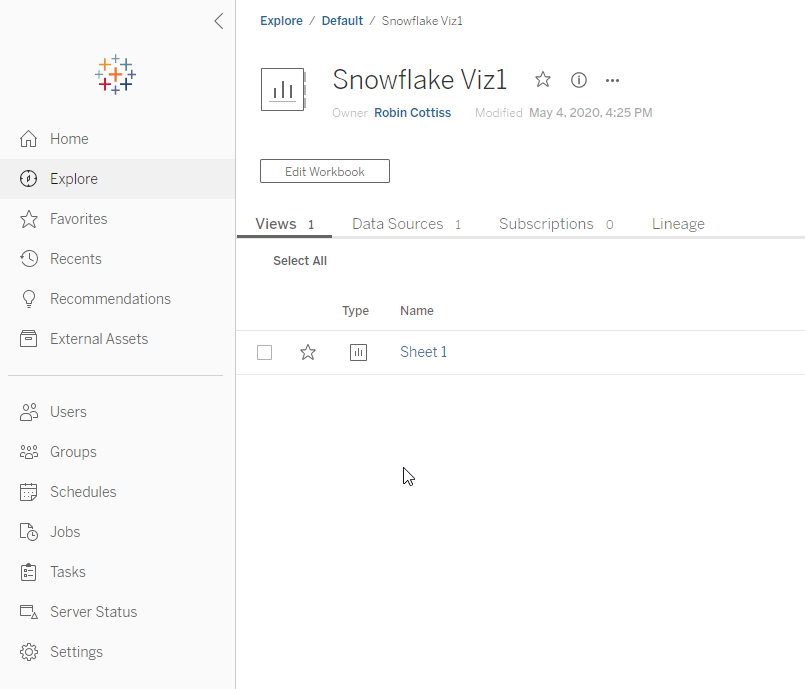Click the Snowflake Viz1 breadcrumb text
The image size is (805, 689).
click(422, 21)
